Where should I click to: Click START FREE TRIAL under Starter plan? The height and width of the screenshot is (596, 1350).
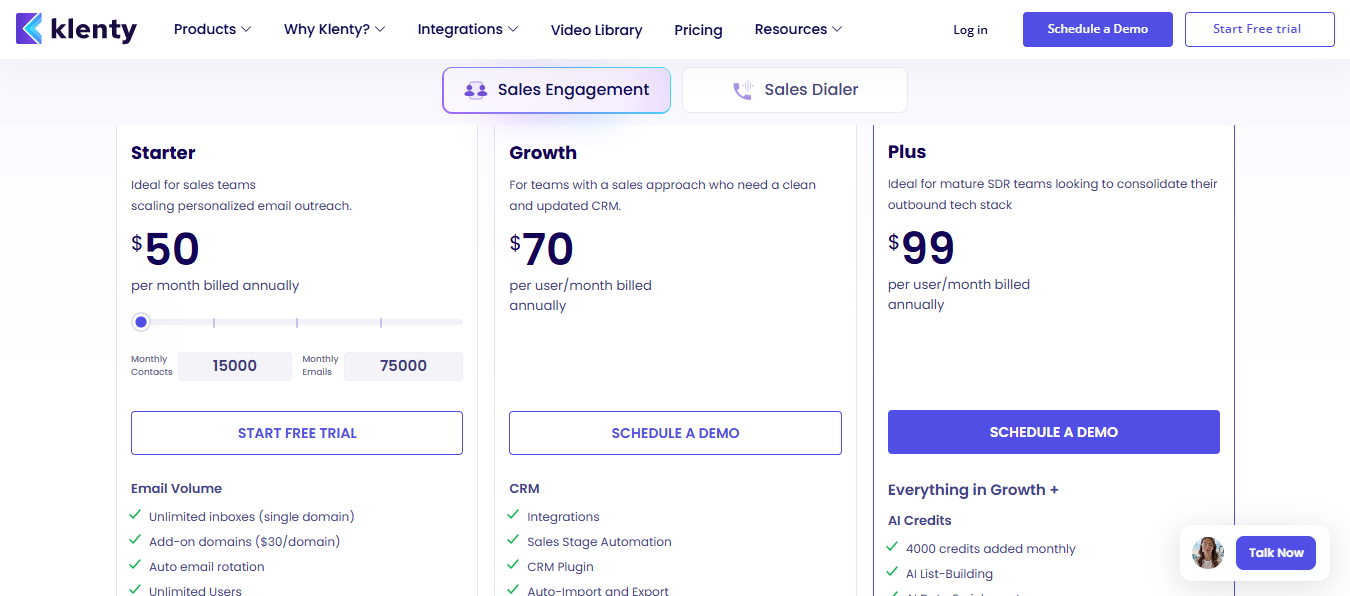click(297, 433)
